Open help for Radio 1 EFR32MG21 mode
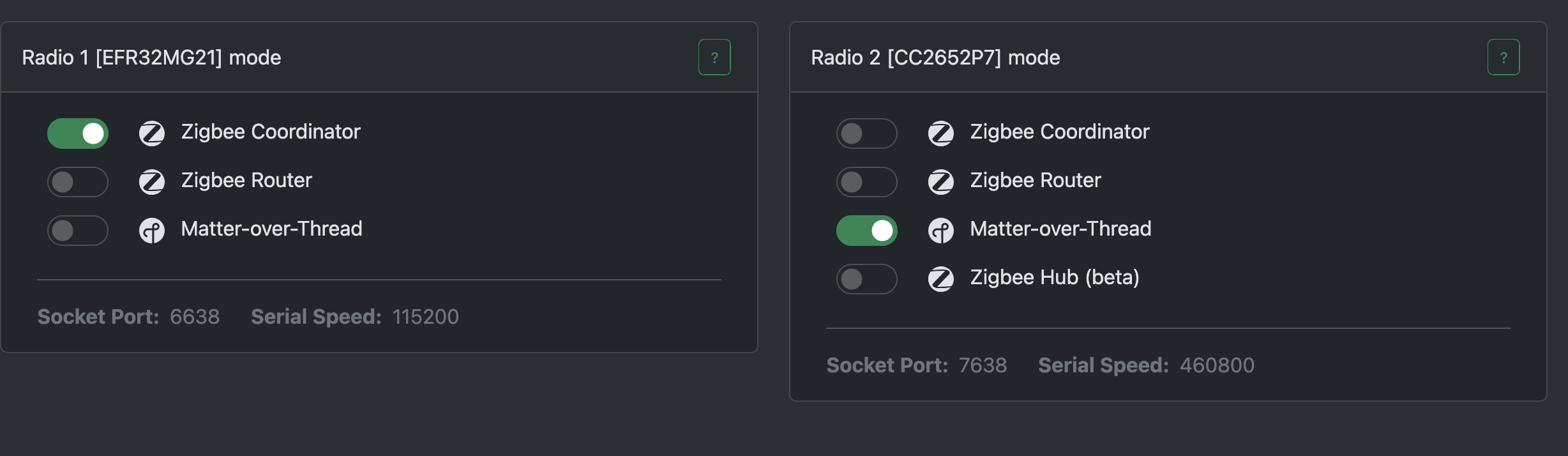This screenshot has width=1568, height=456. (x=714, y=57)
